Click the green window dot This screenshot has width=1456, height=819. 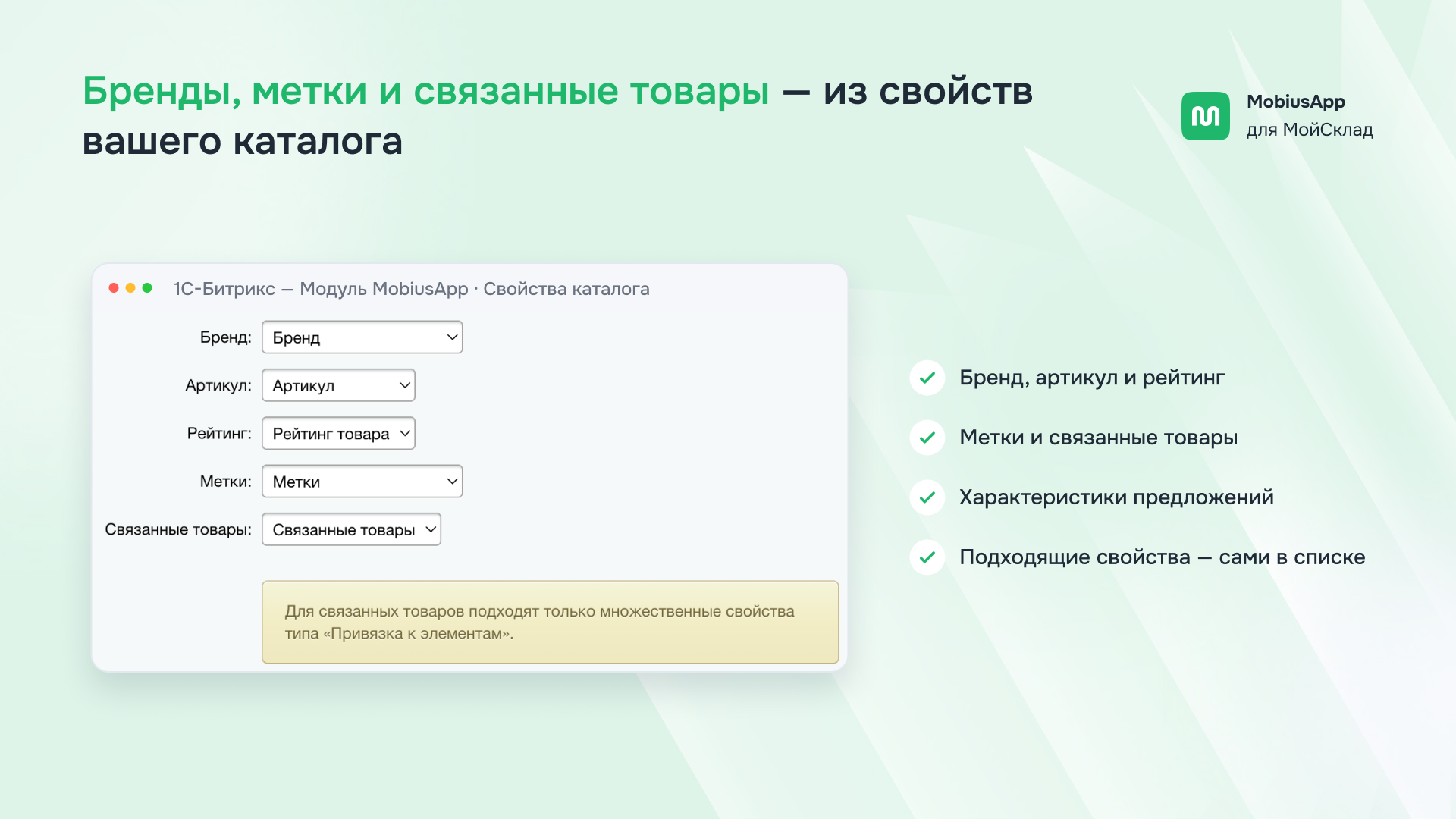coord(147,288)
